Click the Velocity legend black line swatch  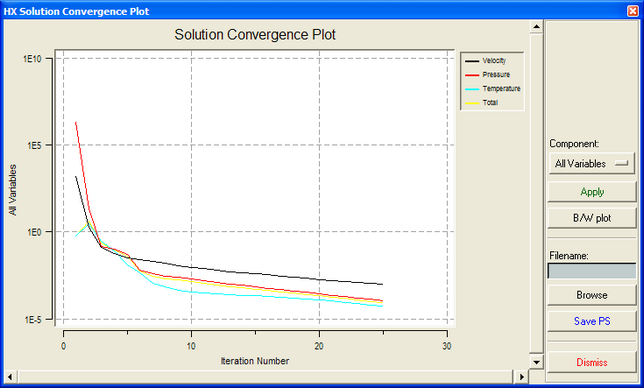tap(472, 61)
